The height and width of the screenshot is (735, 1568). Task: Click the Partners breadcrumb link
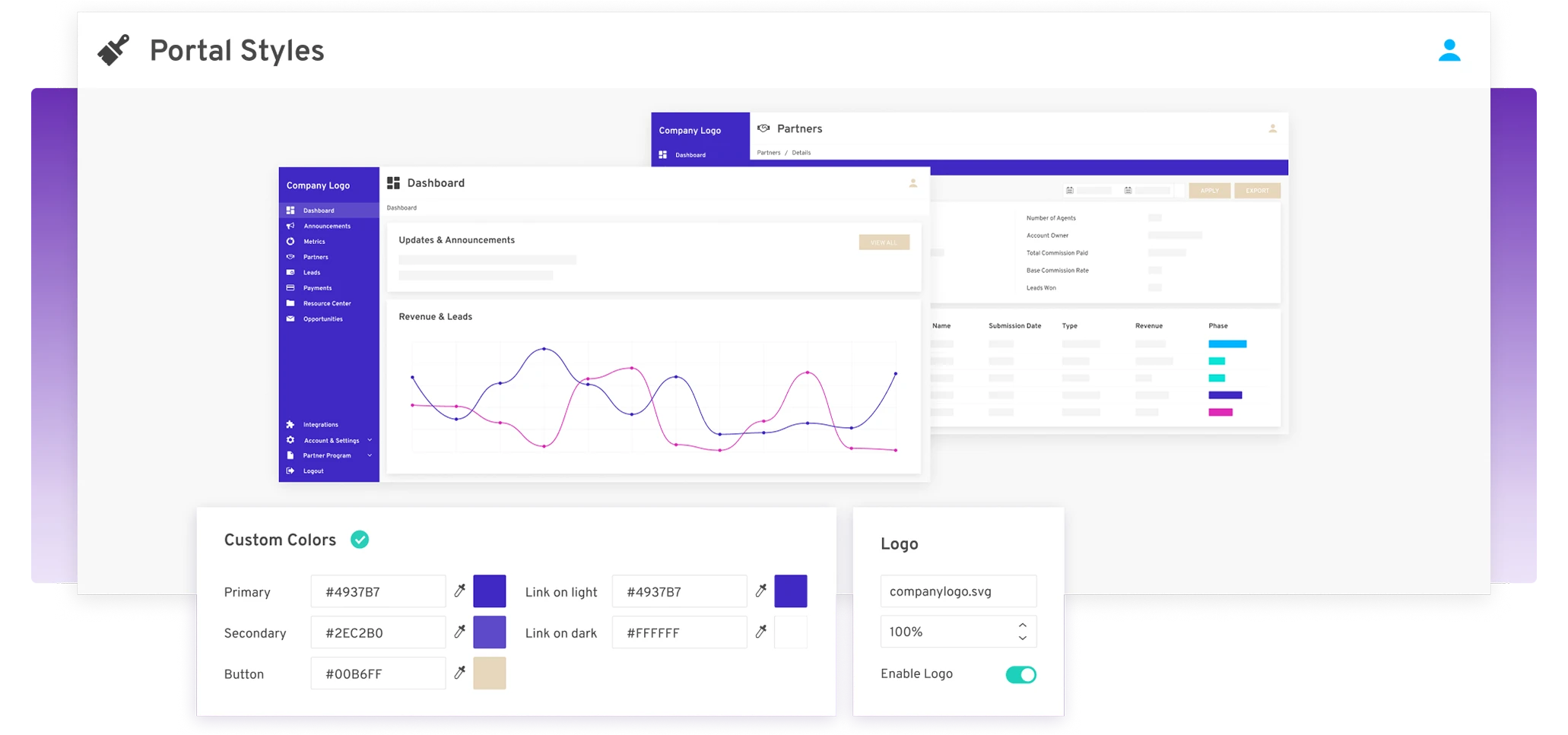click(769, 153)
